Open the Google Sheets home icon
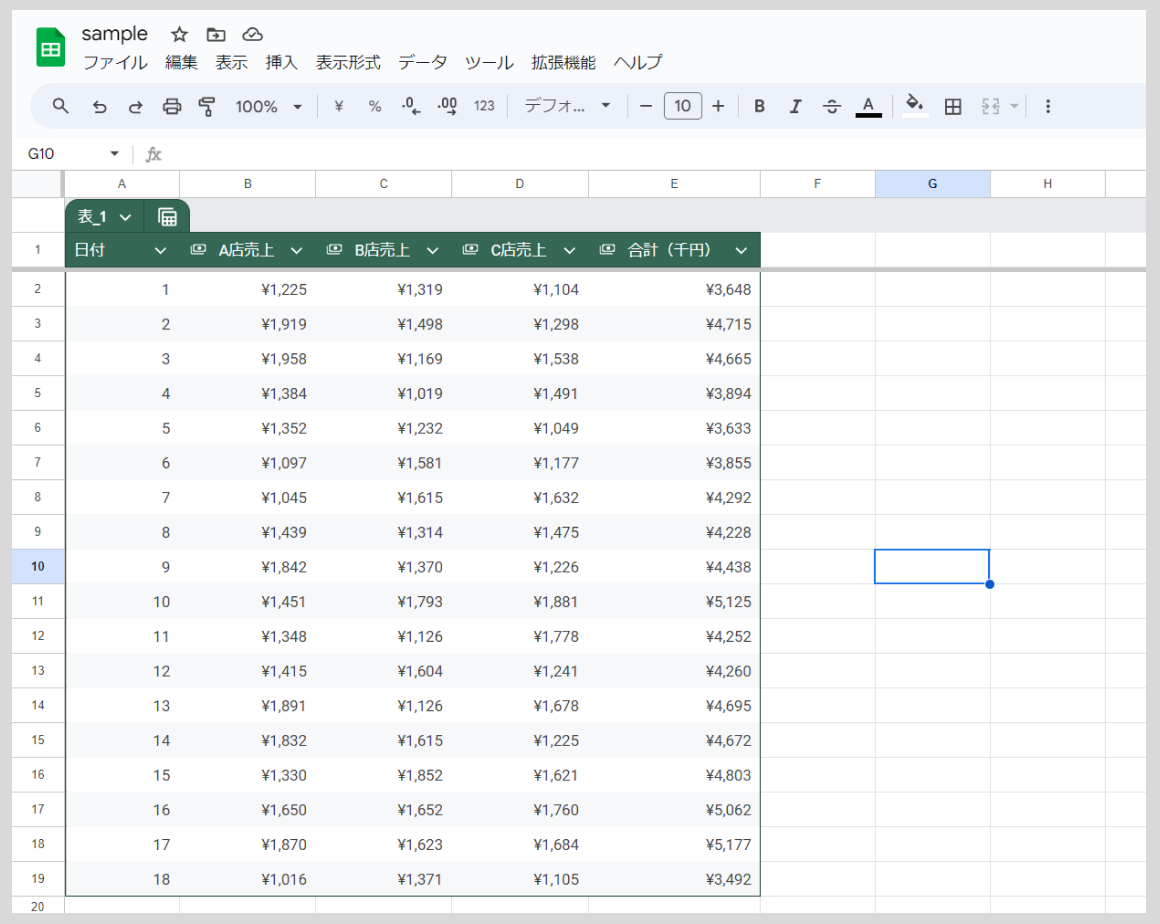The image size is (1160, 924). [x=50, y=47]
